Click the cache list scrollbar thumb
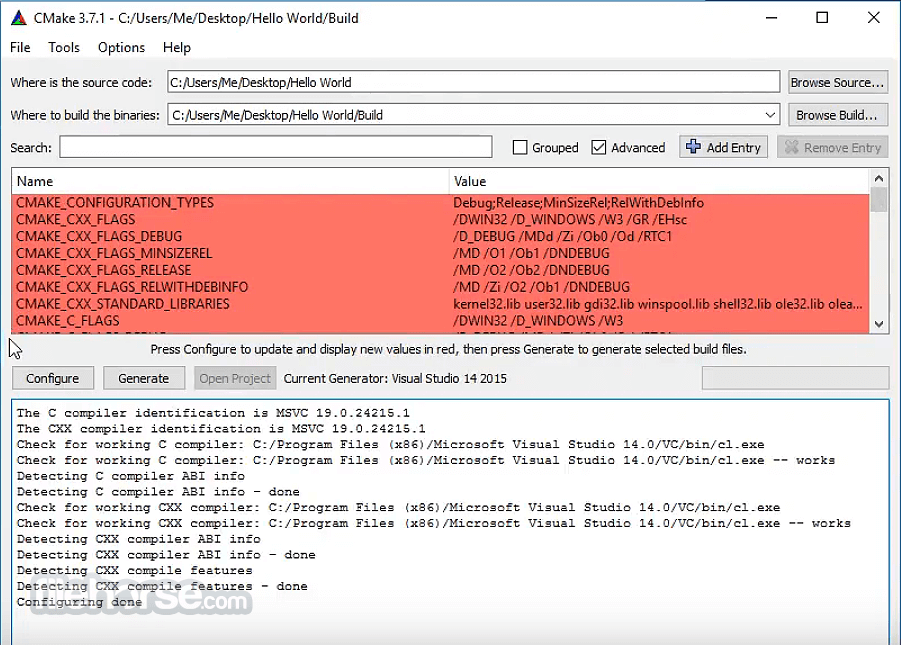The width and height of the screenshot is (901, 645). [879, 199]
